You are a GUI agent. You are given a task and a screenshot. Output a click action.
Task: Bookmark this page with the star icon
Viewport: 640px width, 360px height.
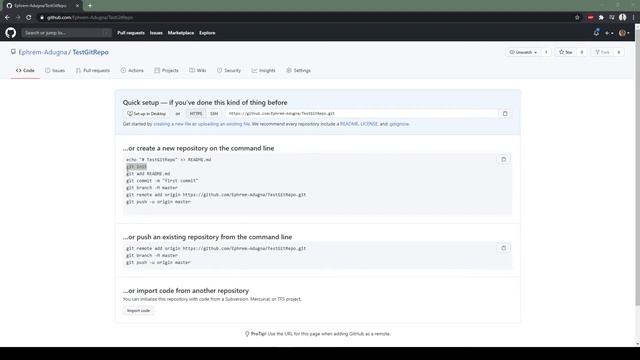(x=577, y=18)
